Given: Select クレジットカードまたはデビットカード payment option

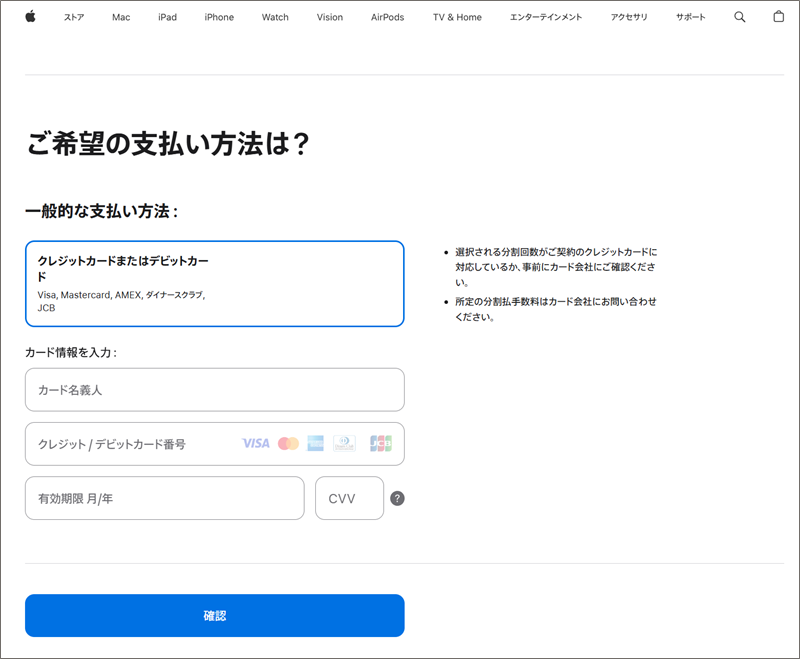Looking at the screenshot, I should (x=214, y=283).
